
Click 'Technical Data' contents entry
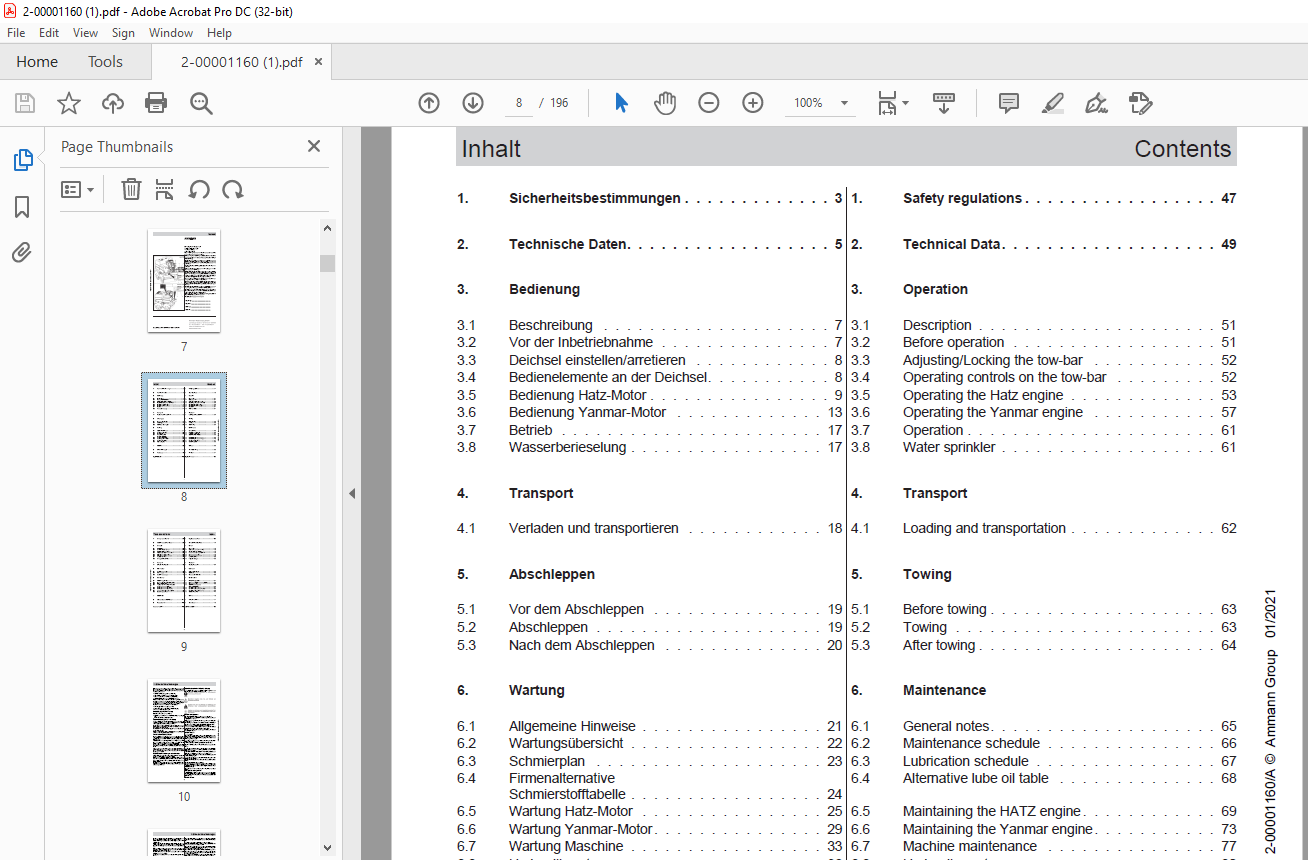[x=952, y=244]
